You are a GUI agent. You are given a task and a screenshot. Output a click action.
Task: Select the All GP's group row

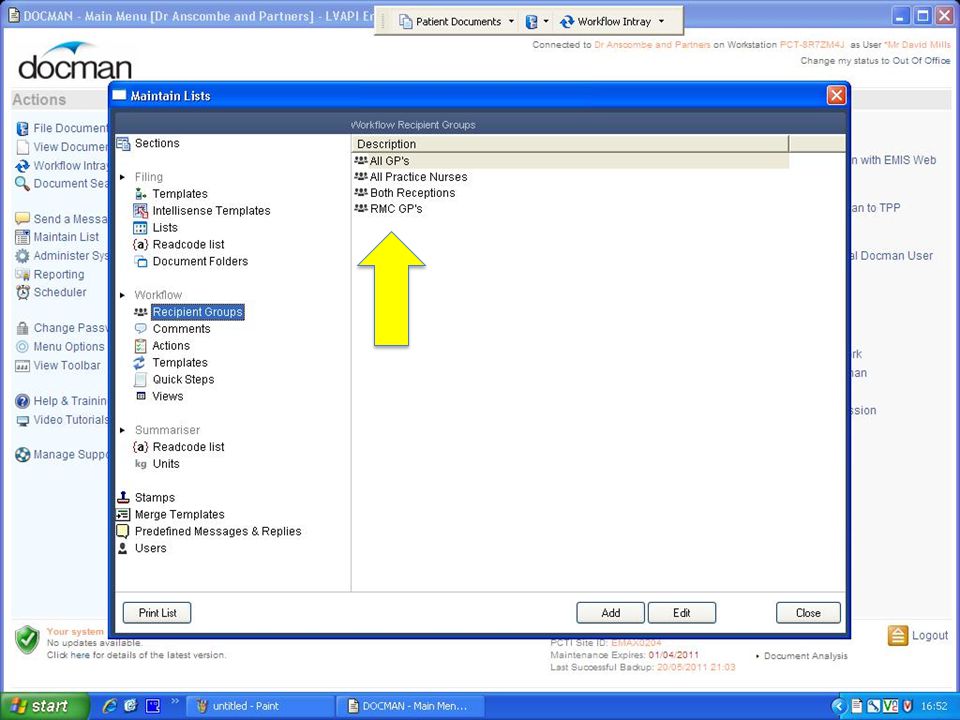(571, 161)
